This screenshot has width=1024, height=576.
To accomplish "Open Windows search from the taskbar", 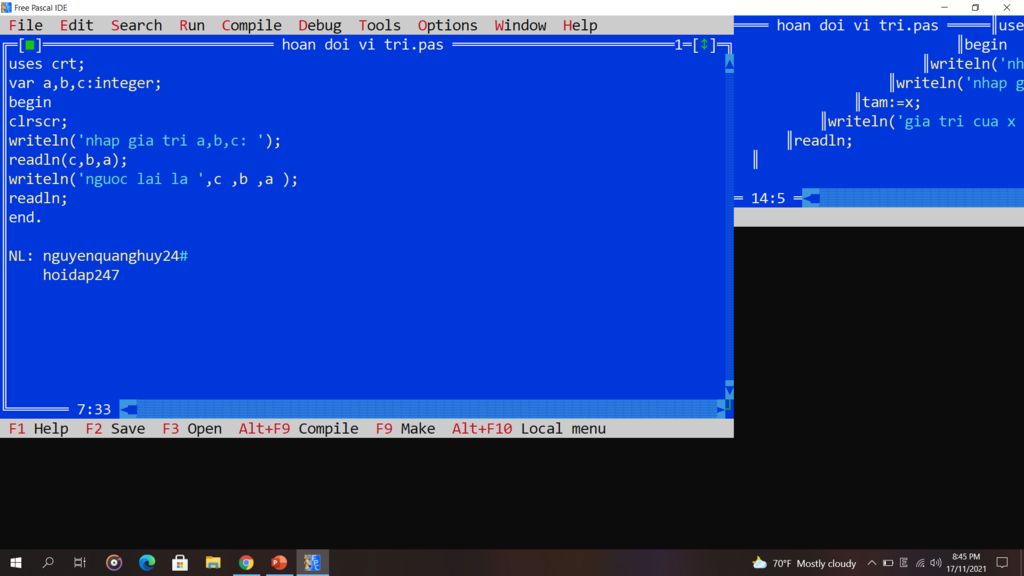I will click(x=48, y=562).
